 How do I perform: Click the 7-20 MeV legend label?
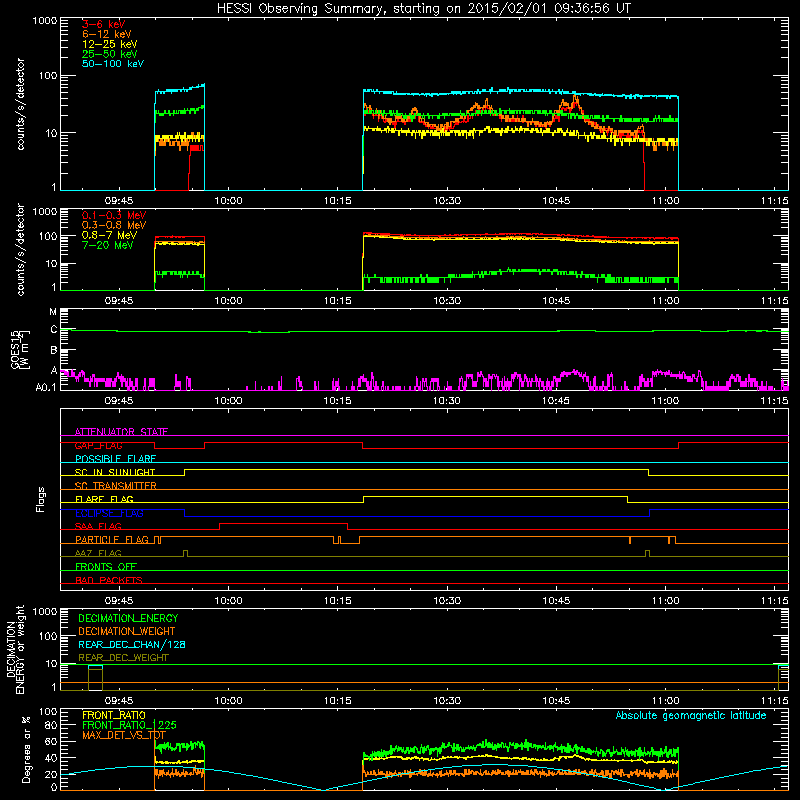pyautogui.click(x=107, y=245)
